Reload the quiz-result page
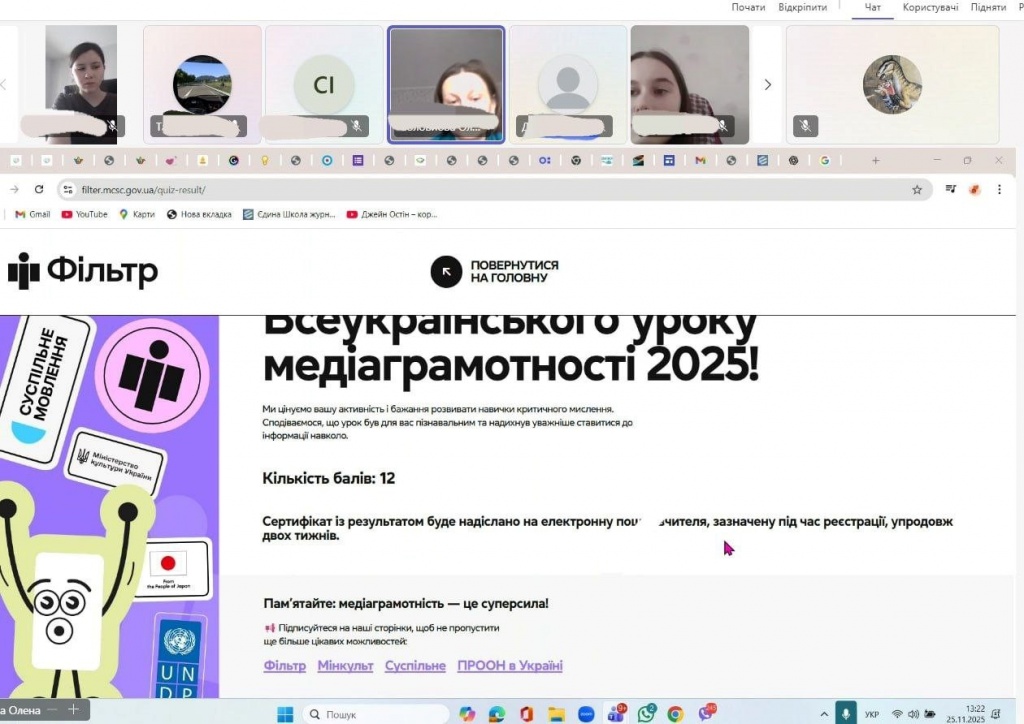 tap(40, 189)
